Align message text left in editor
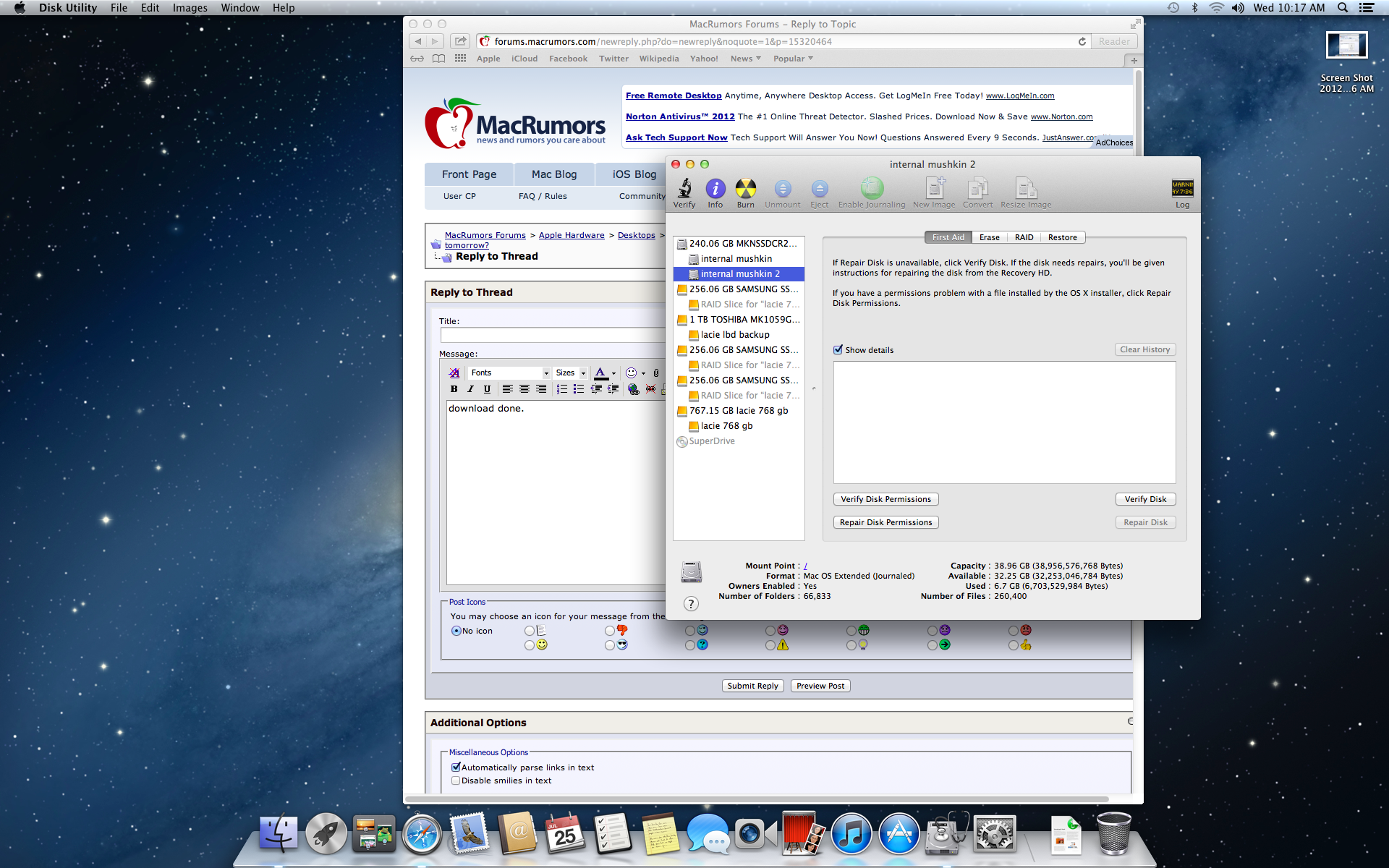 tap(507, 389)
